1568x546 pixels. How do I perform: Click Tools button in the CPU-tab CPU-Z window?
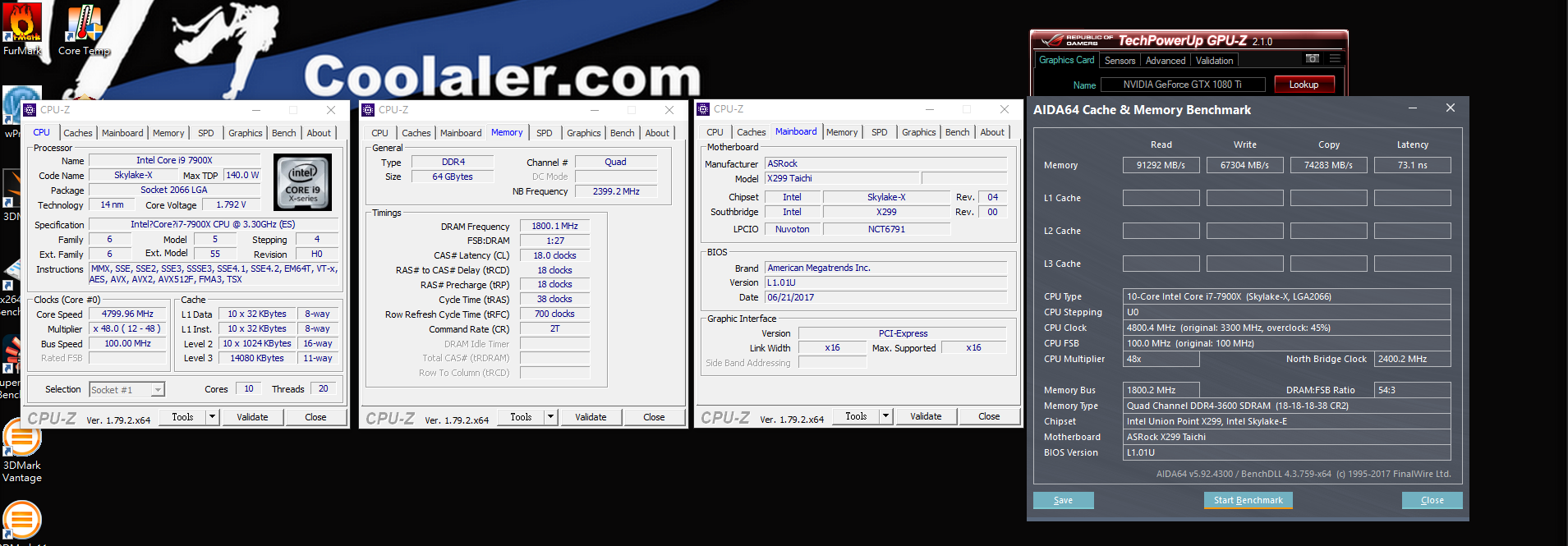click(x=182, y=417)
